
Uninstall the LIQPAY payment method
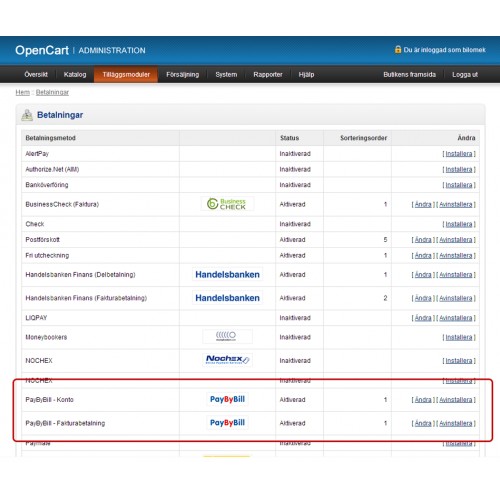coord(456,318)
